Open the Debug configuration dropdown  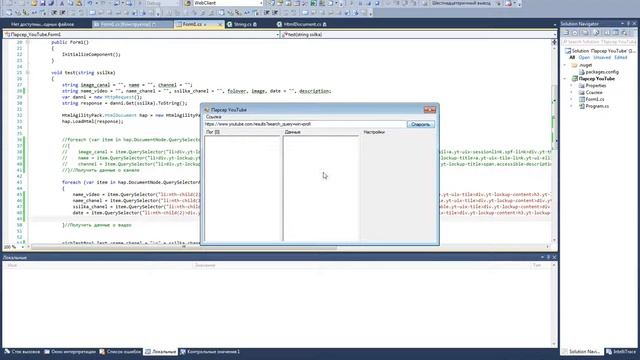[x=161, y=3]
